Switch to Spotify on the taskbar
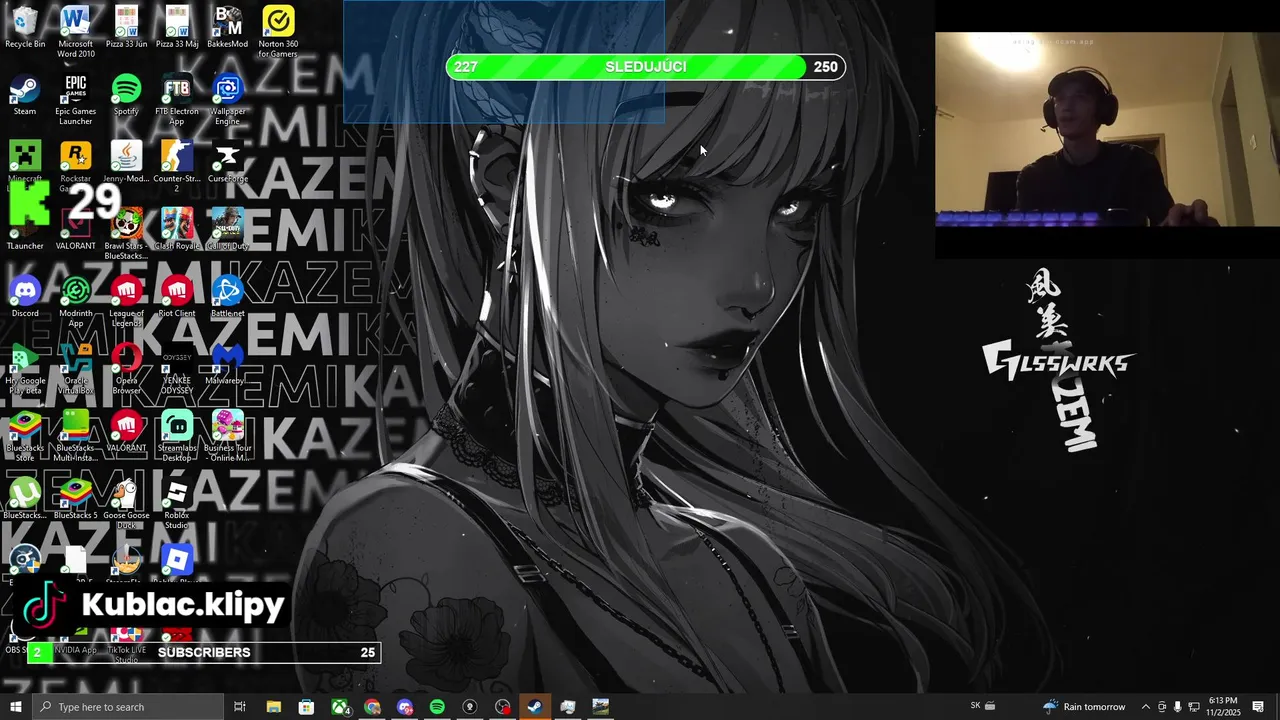 (x=437, y=707)
